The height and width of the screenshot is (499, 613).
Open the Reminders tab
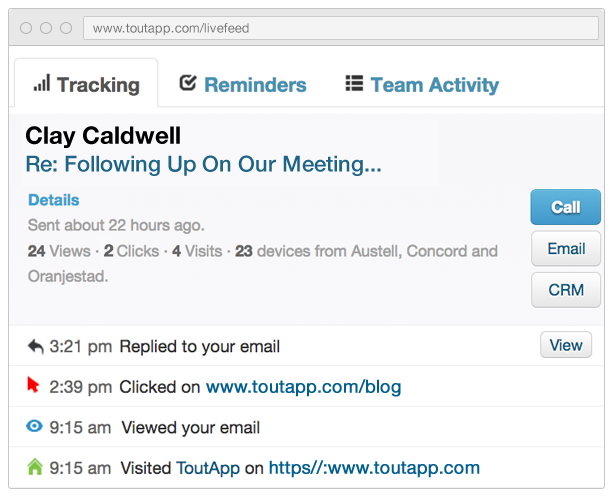point(243,84)
